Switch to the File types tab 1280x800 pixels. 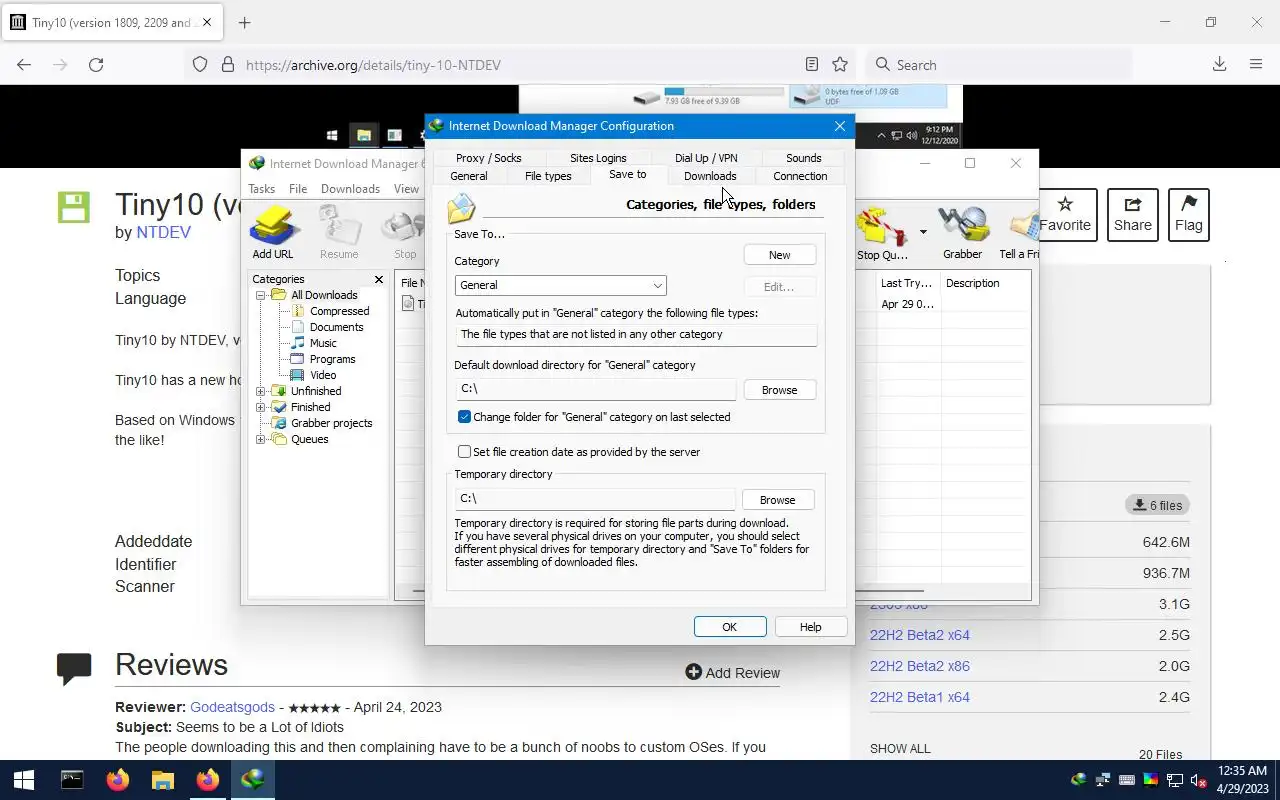pyautogui.click(x=548, y=176)
